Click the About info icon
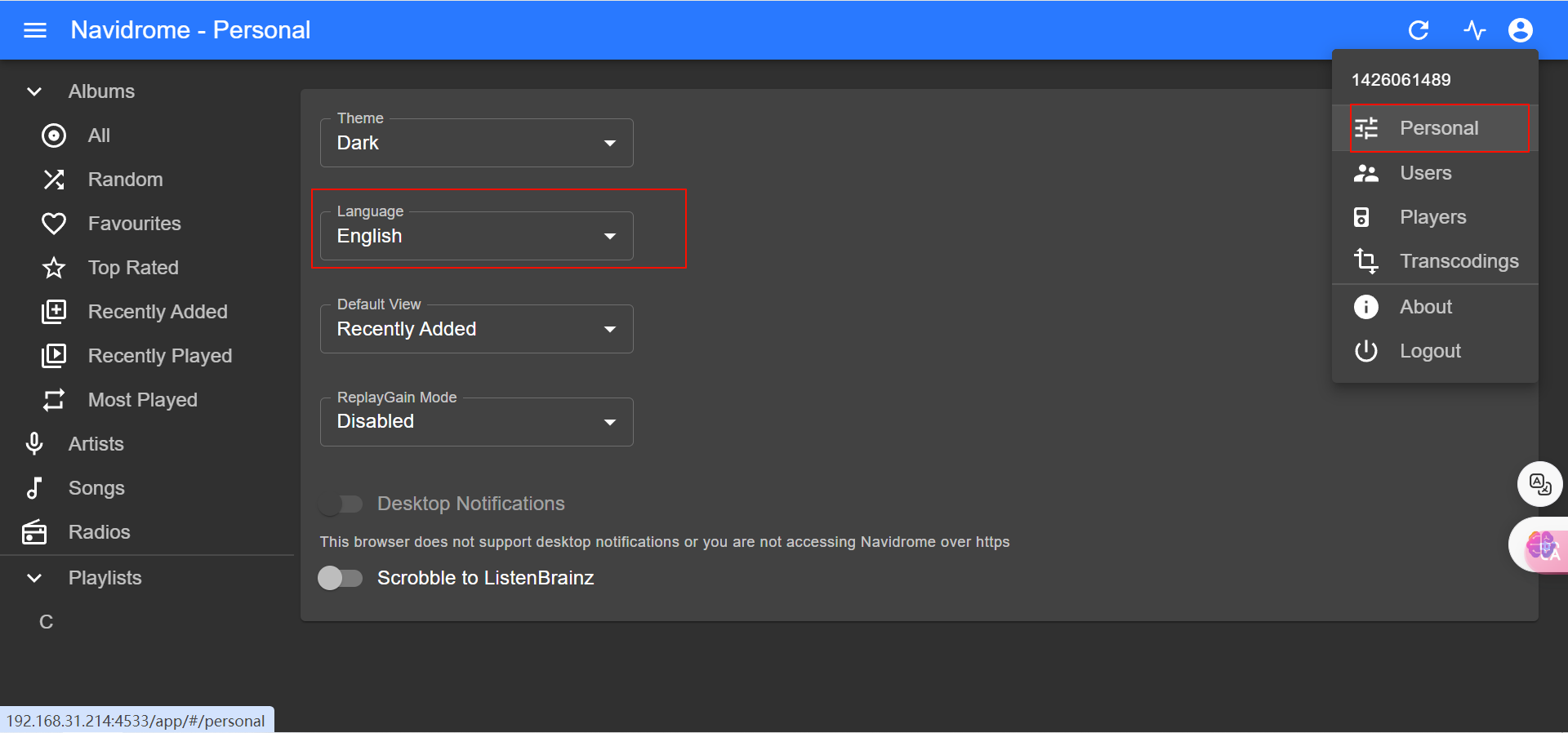The image size is (1568, 733). pyautogui.click(x=1366, y=307)
